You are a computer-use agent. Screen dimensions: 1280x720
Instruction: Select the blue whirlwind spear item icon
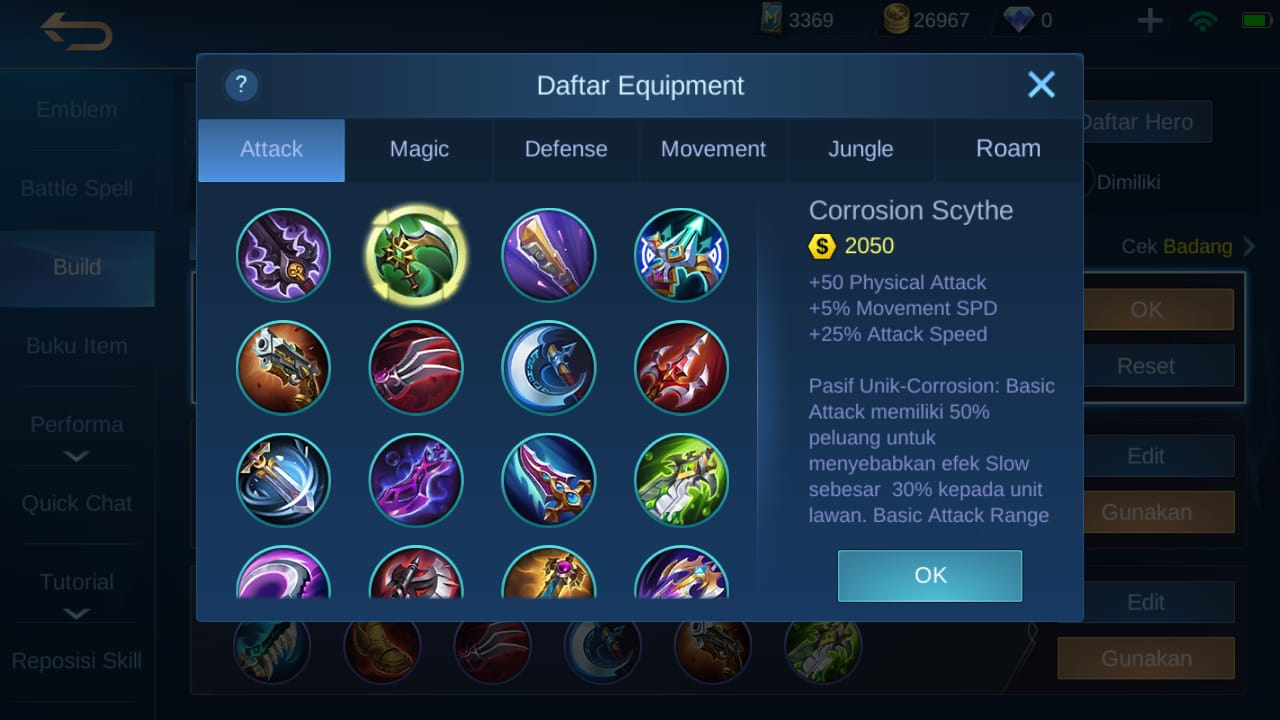coord(283,480)
